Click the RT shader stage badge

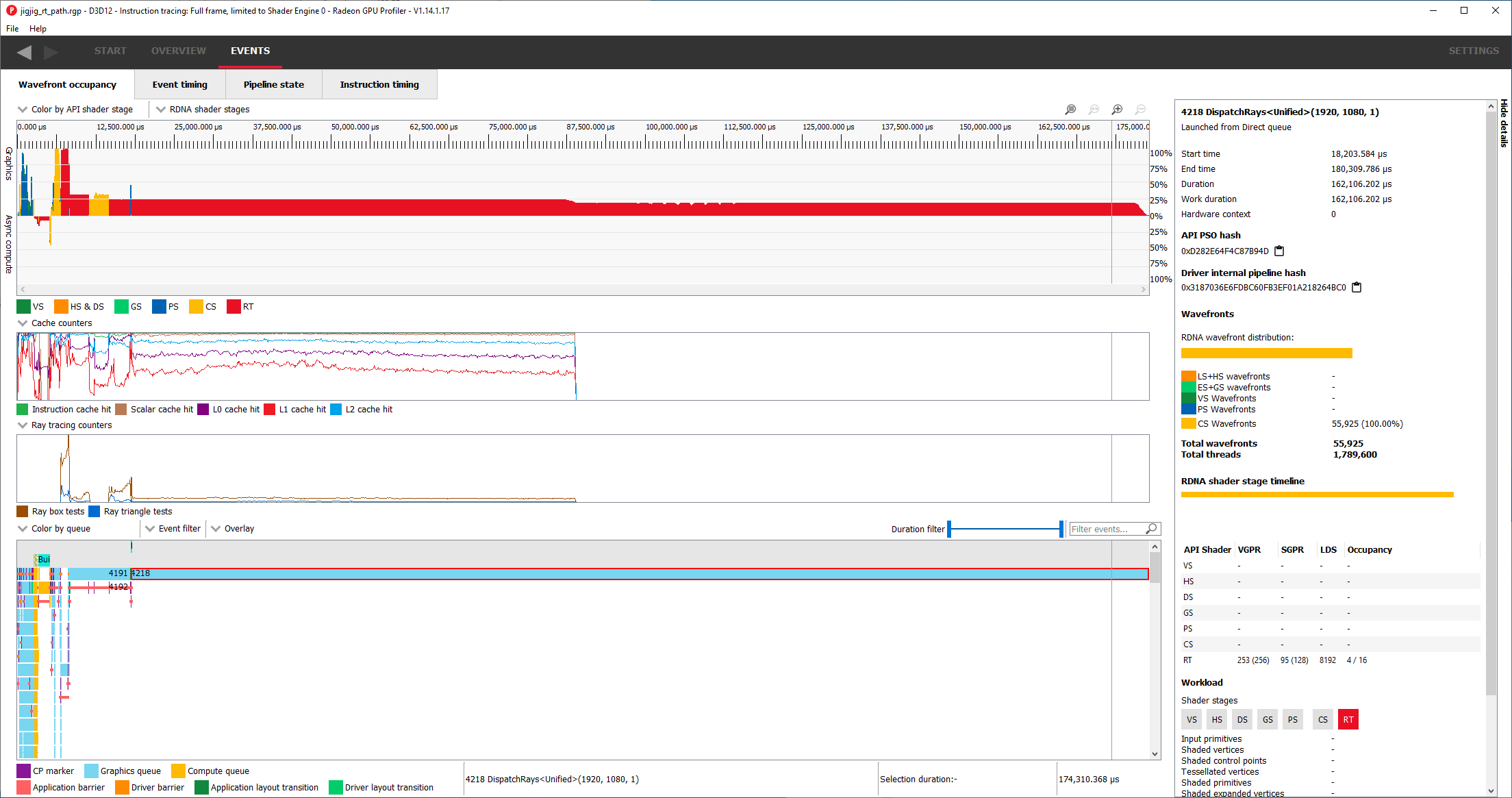(1348, 719)
